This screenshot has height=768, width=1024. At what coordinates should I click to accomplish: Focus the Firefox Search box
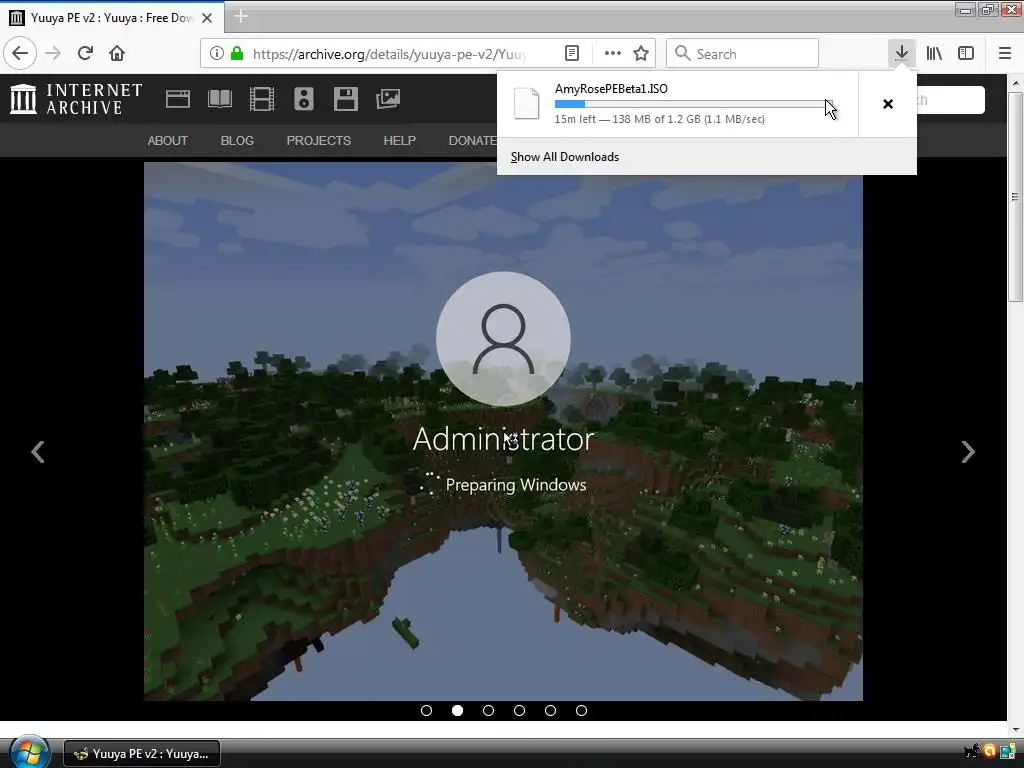pos(743,53)
